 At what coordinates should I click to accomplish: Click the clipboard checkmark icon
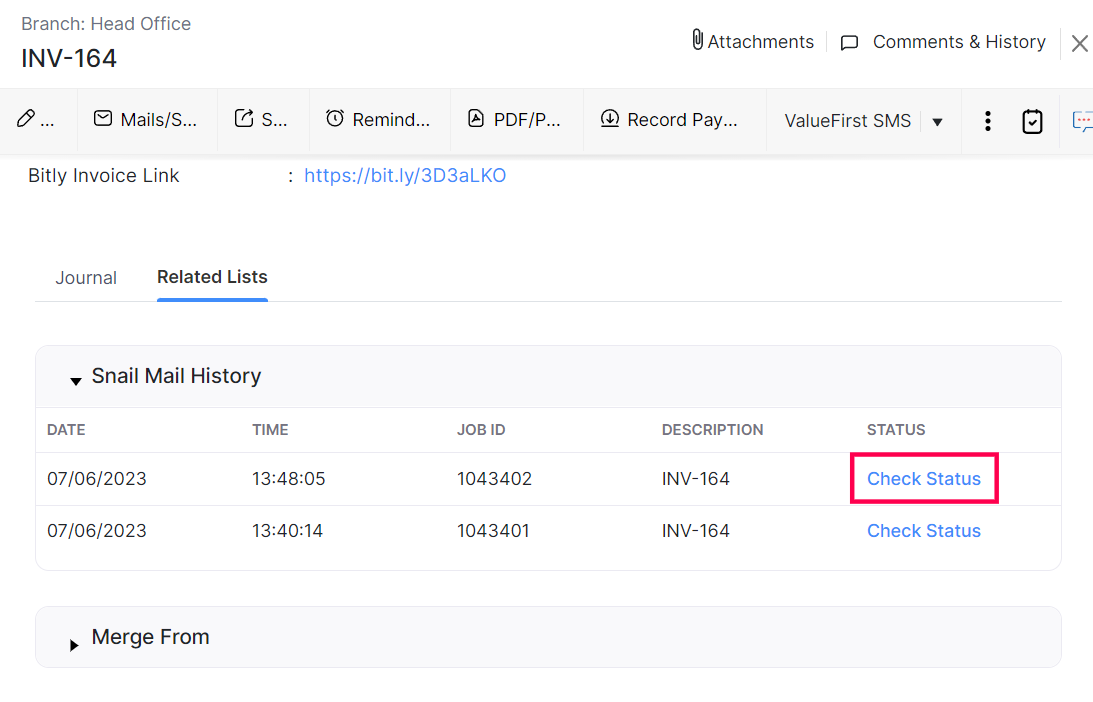point(1032,121)
